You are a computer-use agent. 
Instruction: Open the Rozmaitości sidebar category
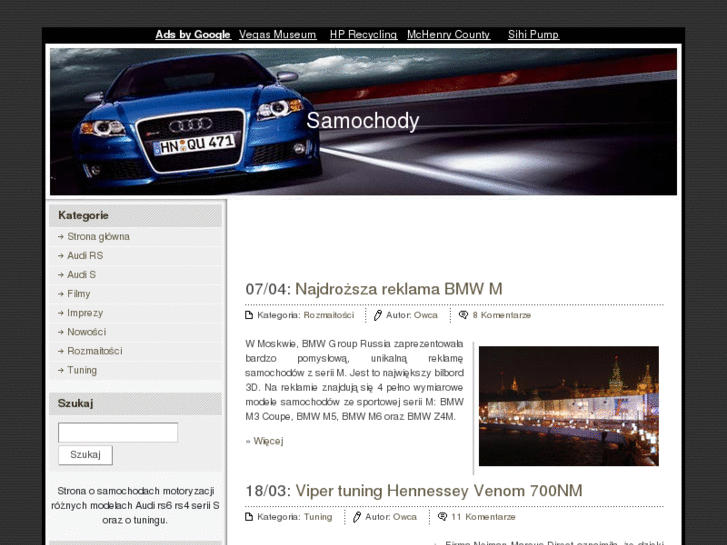point(95,351)
